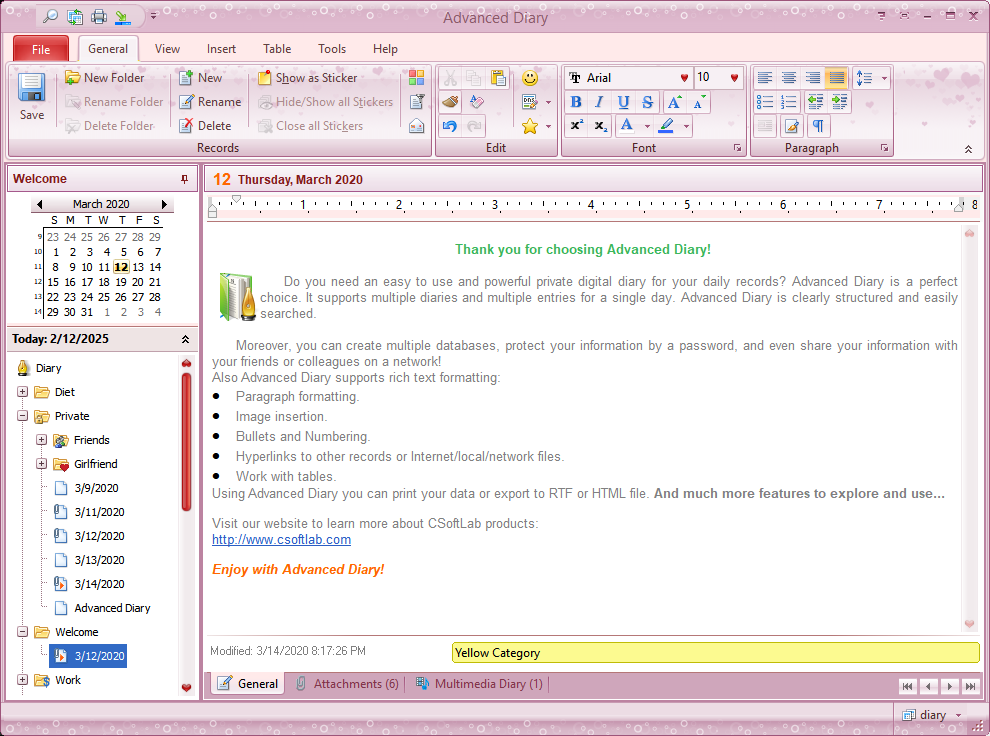Screen dimensions: 990x736
Task: Apply subscript formatting
Action: point(600,126)
